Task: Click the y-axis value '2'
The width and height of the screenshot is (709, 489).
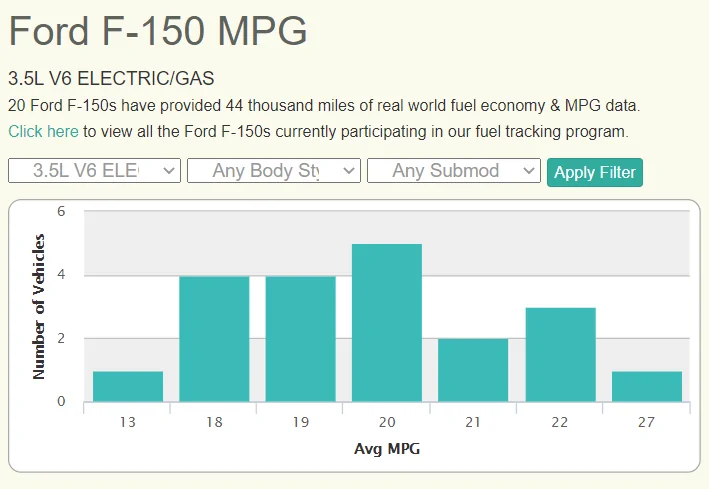Action: click(61, 338)
